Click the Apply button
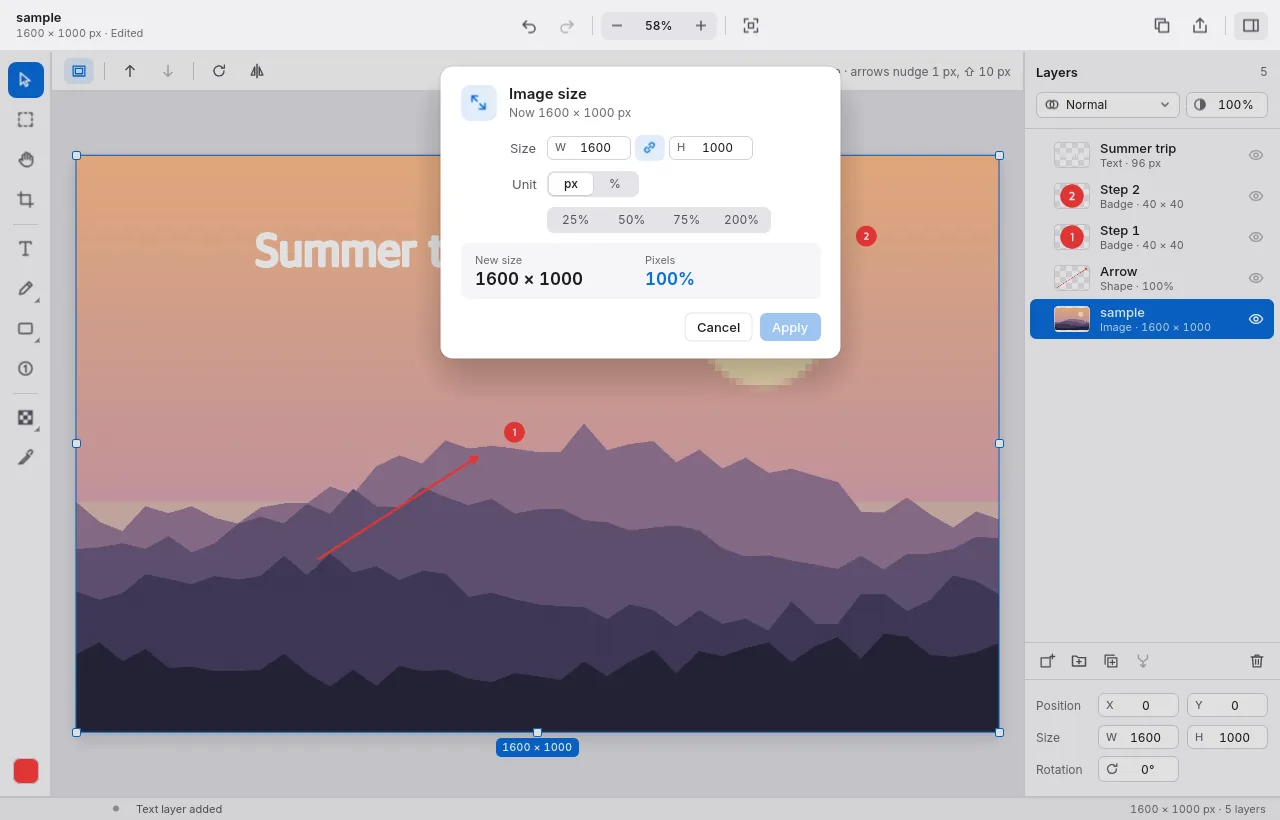The width and height of the screenshot is (1280, 820). pos(790,327)
